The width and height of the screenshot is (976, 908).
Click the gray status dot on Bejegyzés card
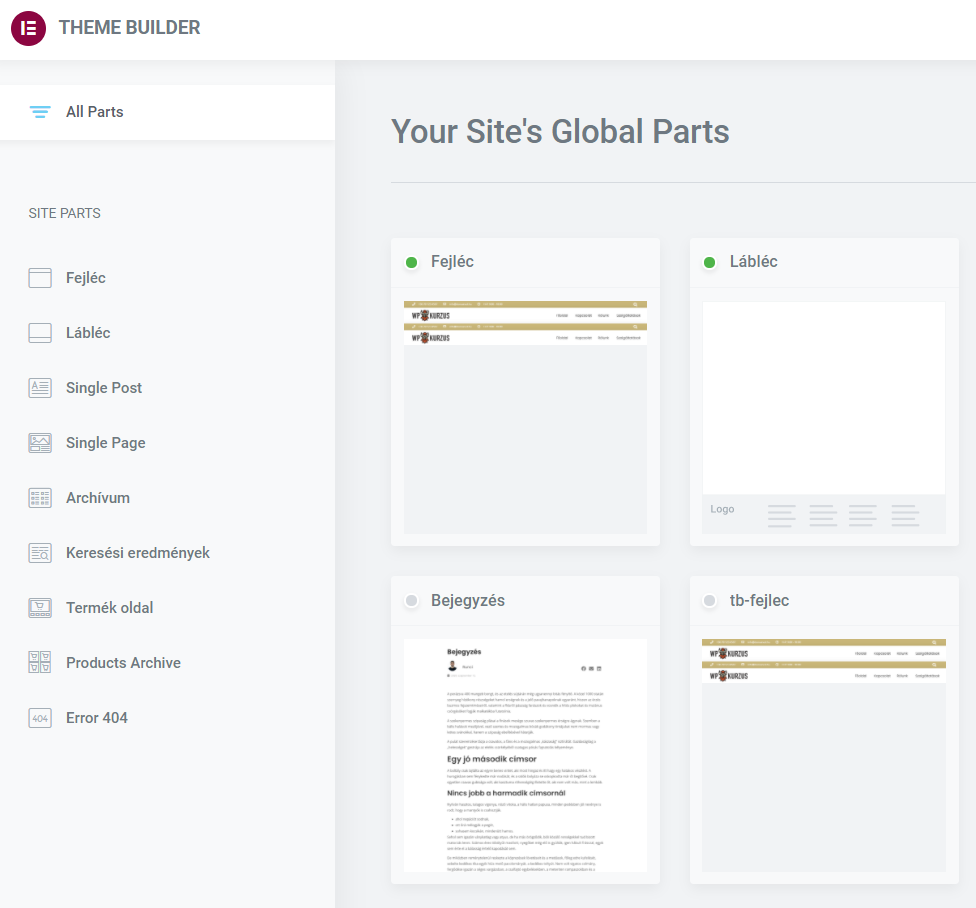[x=411, y=601]
